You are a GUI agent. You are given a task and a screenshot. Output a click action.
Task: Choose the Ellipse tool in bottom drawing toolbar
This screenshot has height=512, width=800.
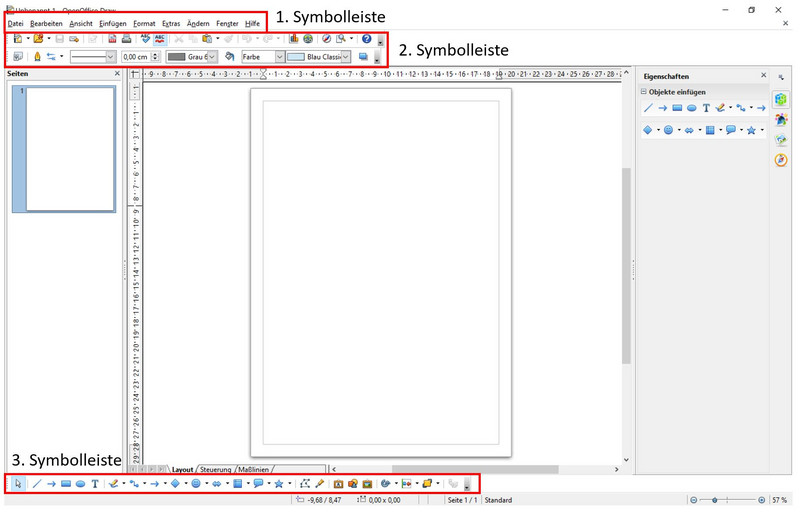click(80, 484)
